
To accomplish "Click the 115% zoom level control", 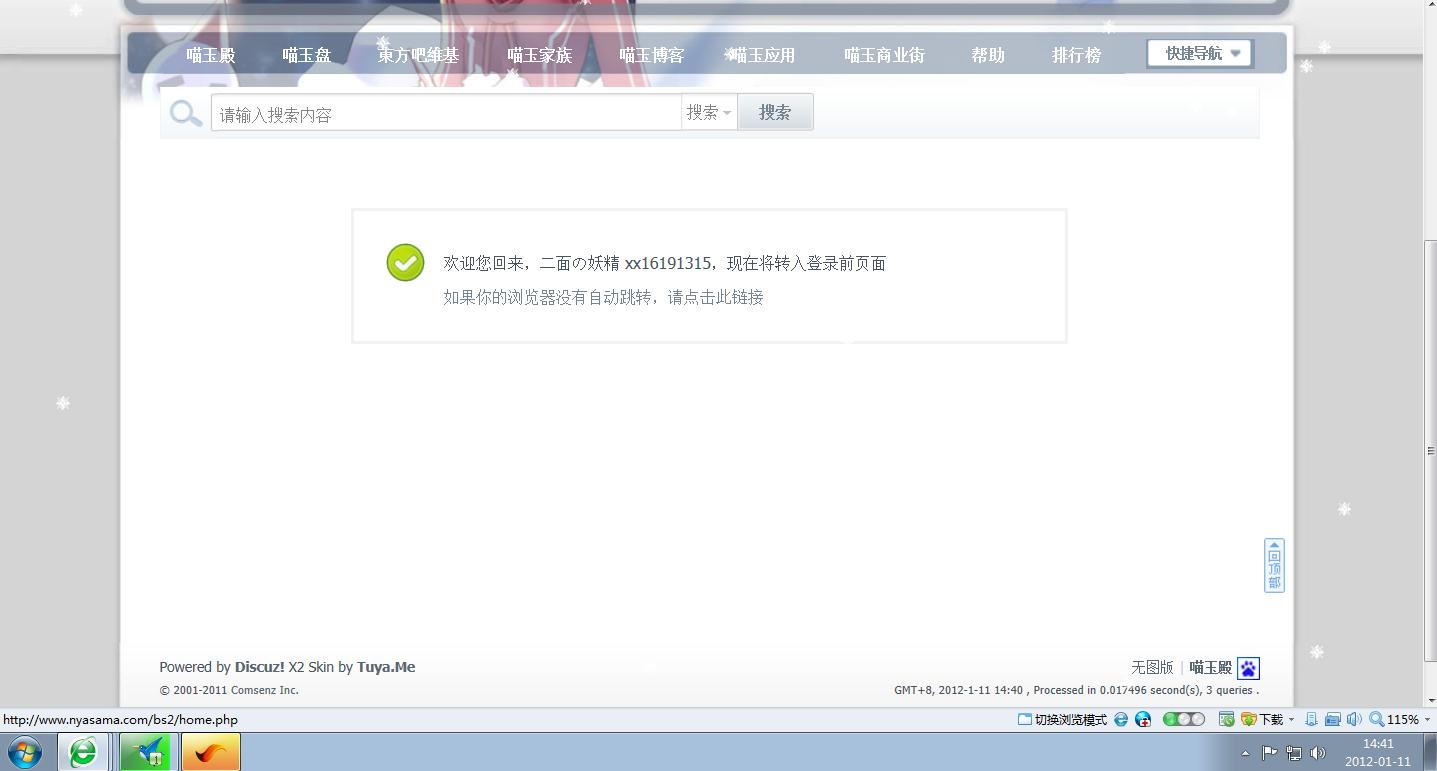I will [1399, 719].
